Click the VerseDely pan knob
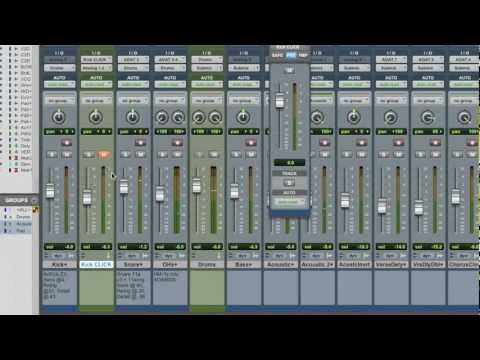 click(391, 117)
